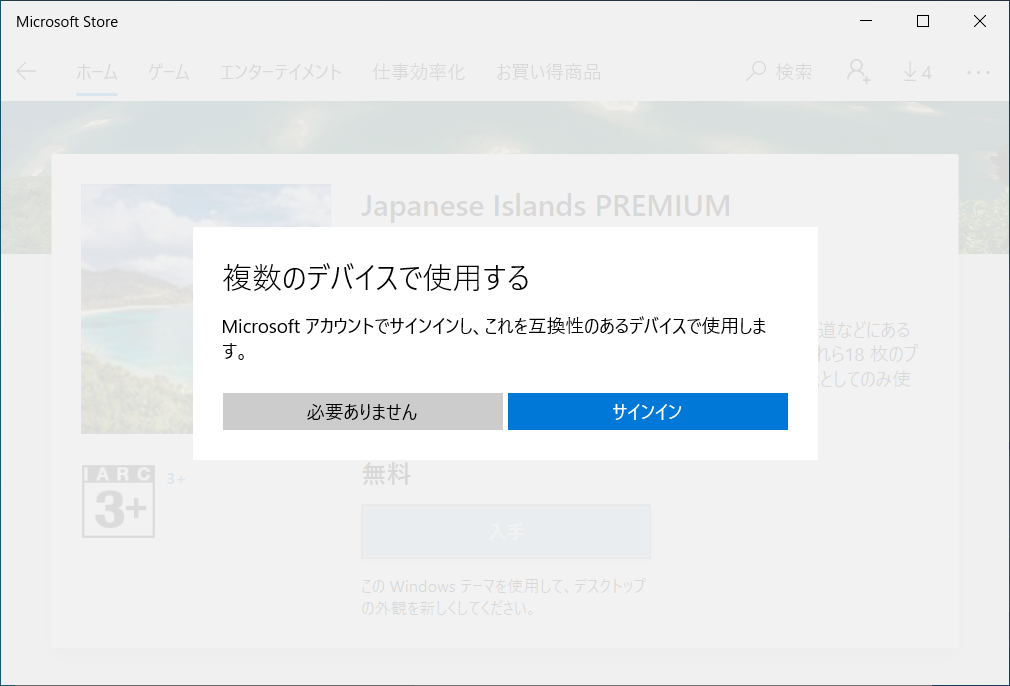Maximize the Microsoft Store window
The height and width of the screenshot is (686, 1010).
click(x=923, y=21)
